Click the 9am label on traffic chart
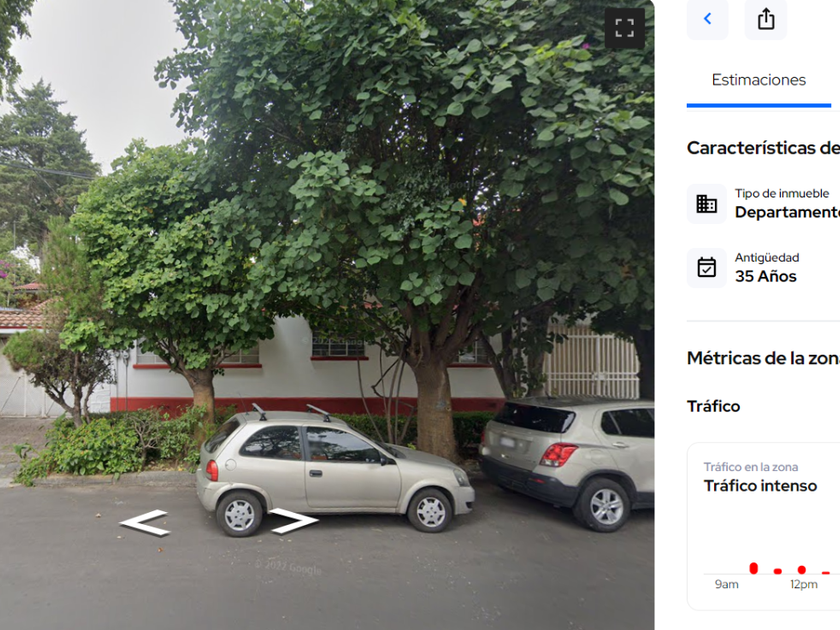840x630 pixels. click(x=726, y=584)
